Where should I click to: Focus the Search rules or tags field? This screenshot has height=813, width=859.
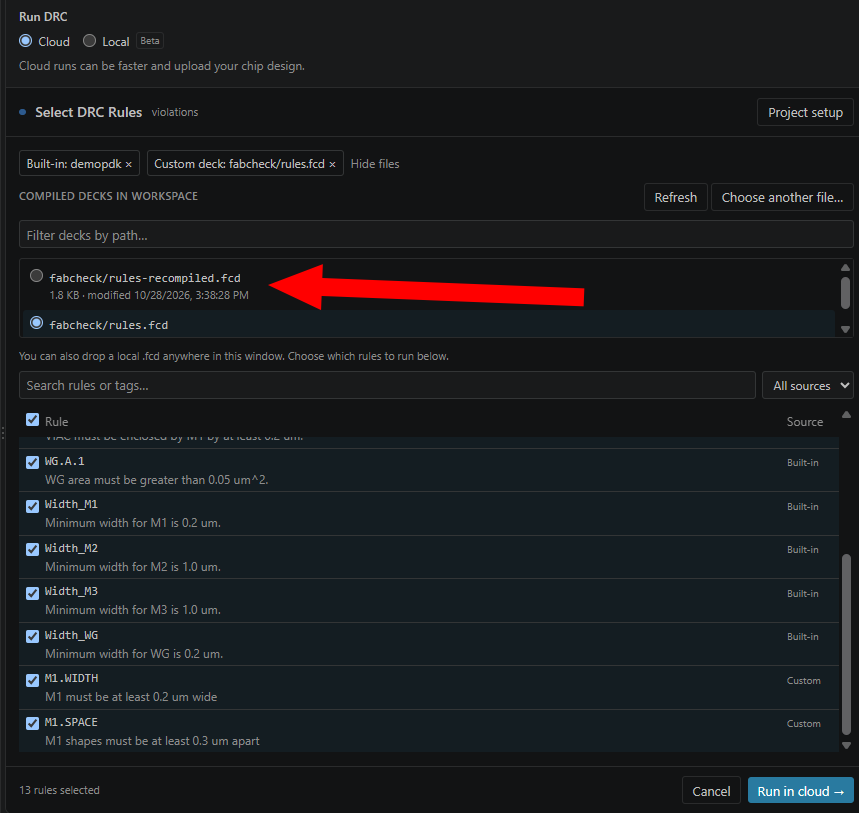coord(387,385)
